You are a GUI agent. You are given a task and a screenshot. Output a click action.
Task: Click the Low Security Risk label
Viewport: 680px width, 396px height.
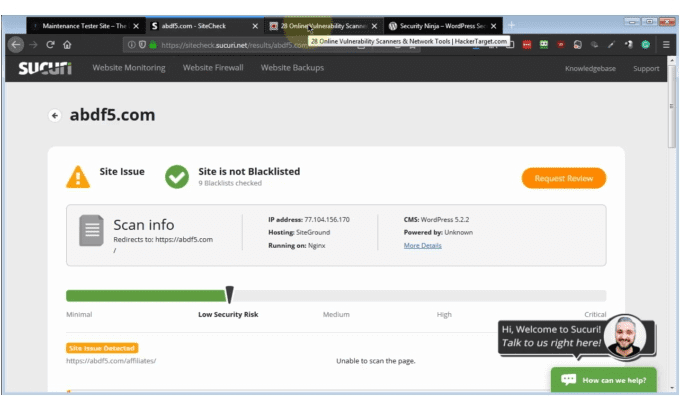pos(228,314)
